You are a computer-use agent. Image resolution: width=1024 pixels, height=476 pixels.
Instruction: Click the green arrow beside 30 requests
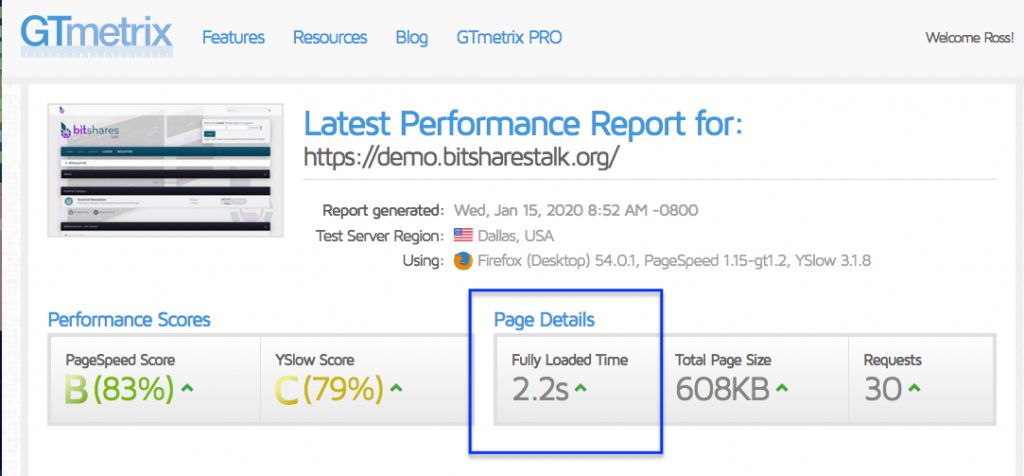(x=914, y=389)
